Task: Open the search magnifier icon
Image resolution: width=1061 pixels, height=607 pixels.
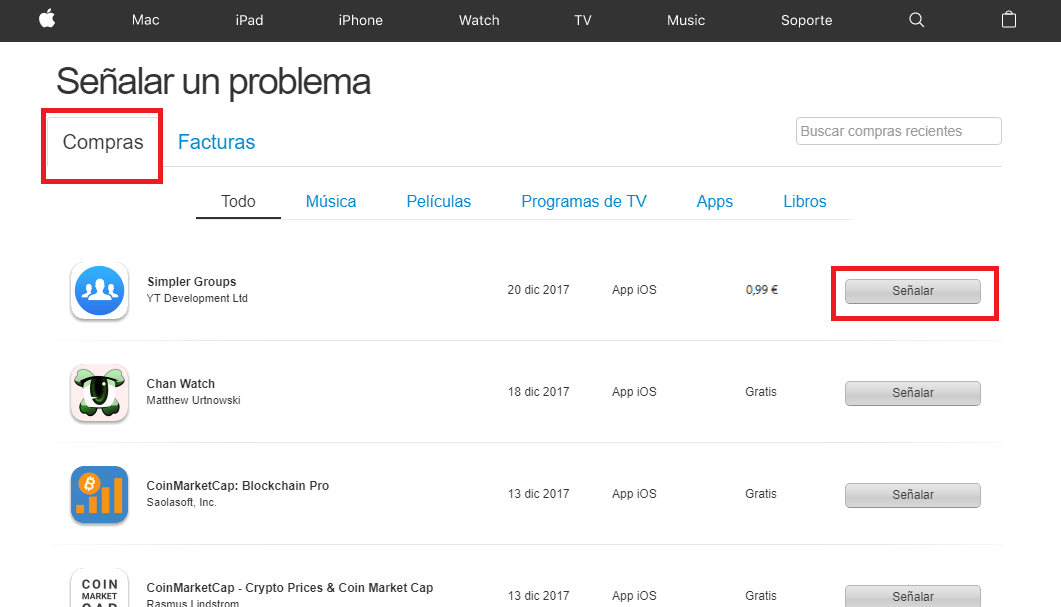Action: [916, 20]
